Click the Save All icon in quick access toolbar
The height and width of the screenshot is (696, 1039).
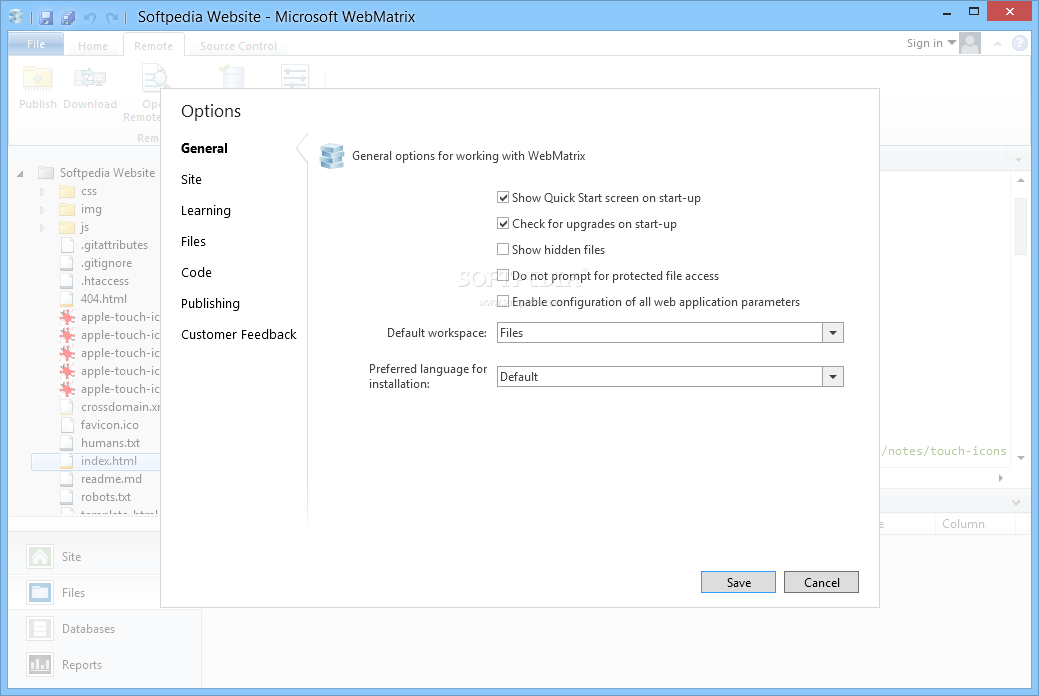pos(68,17)
